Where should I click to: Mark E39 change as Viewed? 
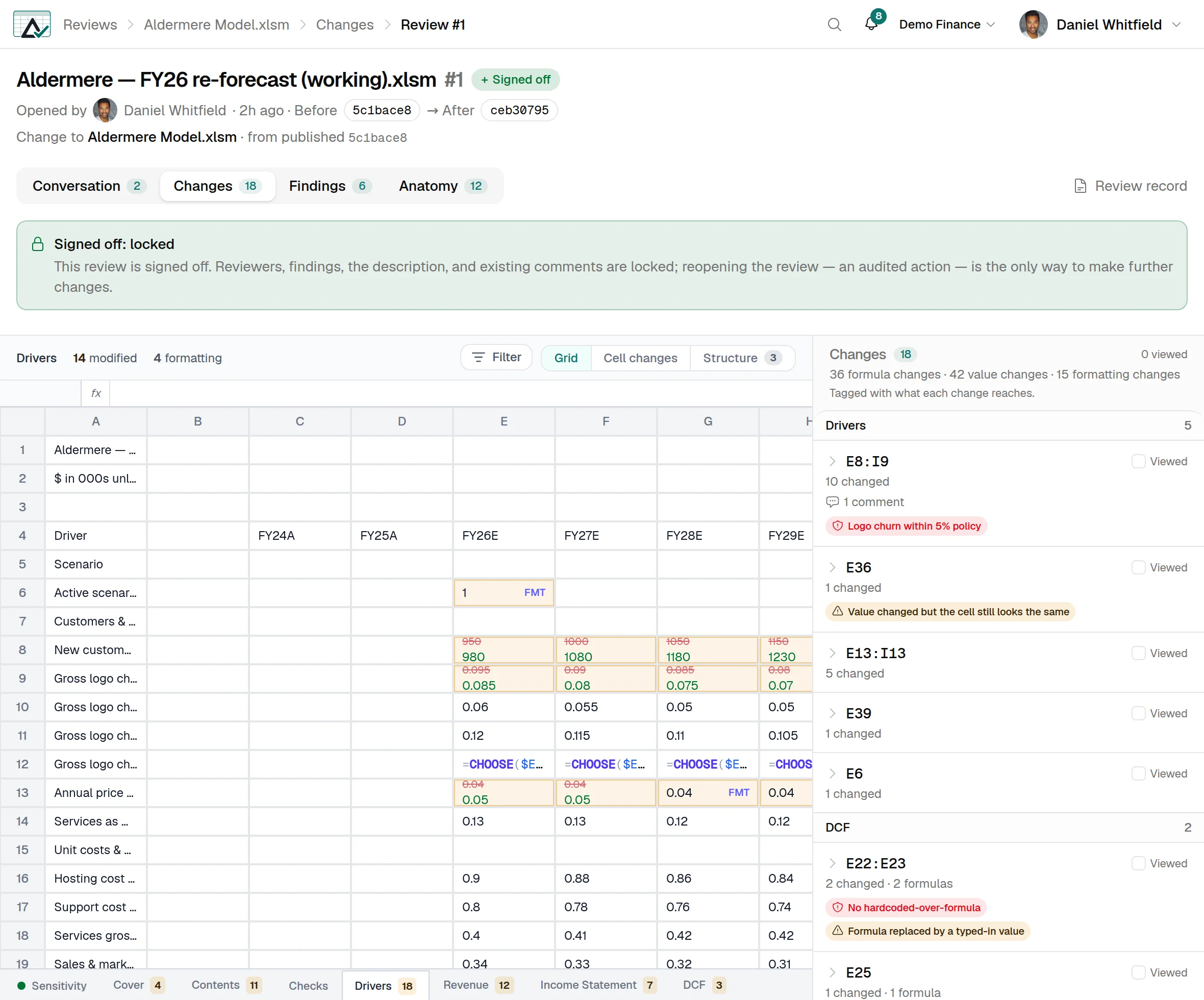pos(1138,713)
